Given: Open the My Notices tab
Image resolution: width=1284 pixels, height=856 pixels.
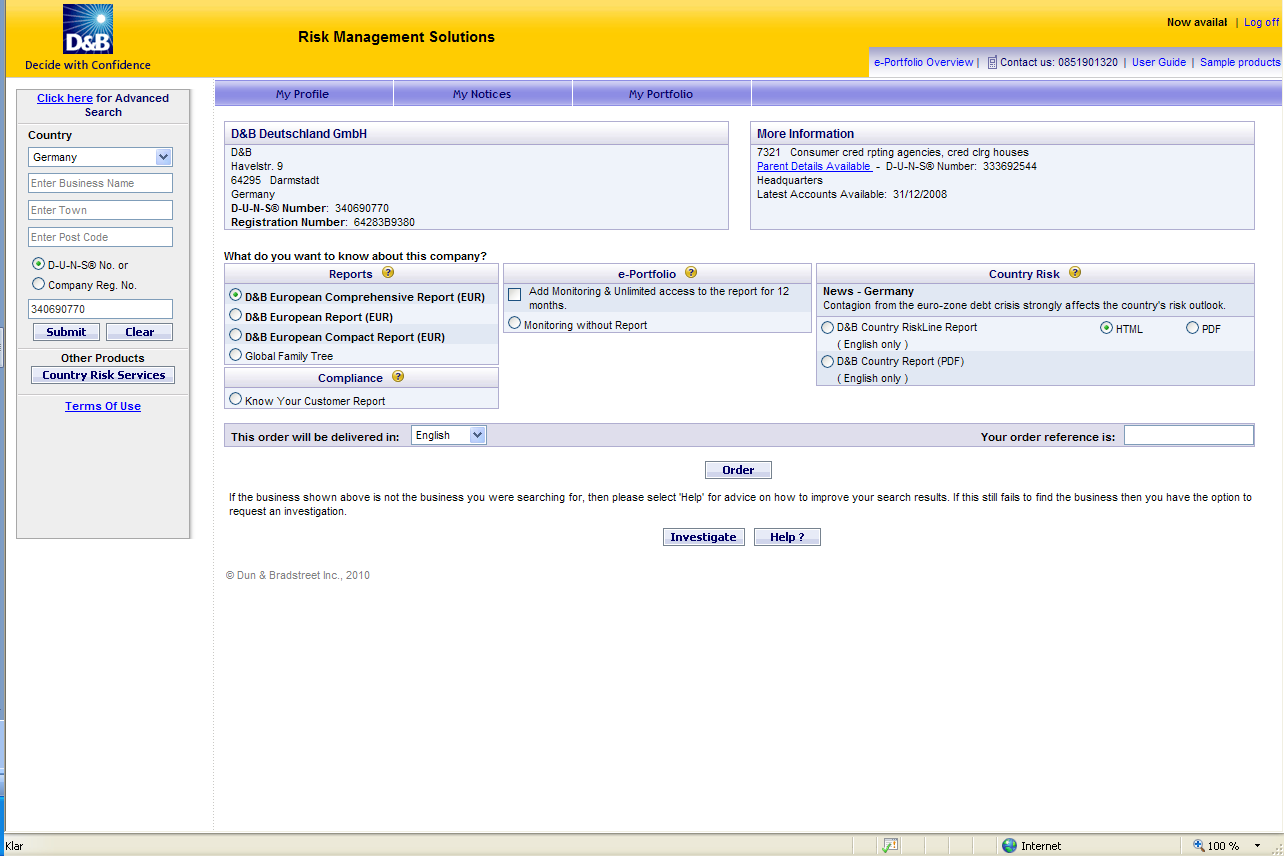Looking at the screenshot, I should click(x=482, y=94).
